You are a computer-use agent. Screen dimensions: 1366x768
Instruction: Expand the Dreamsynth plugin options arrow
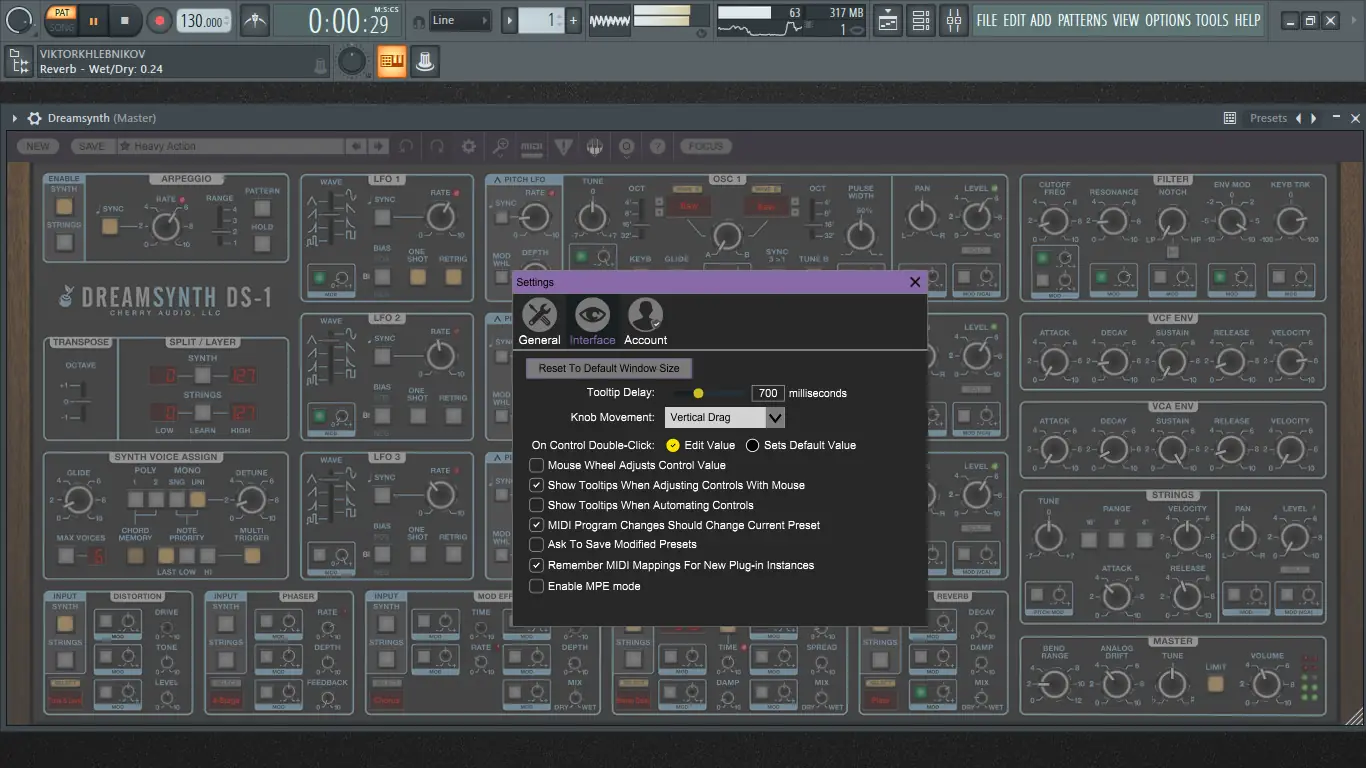[15, 118]
